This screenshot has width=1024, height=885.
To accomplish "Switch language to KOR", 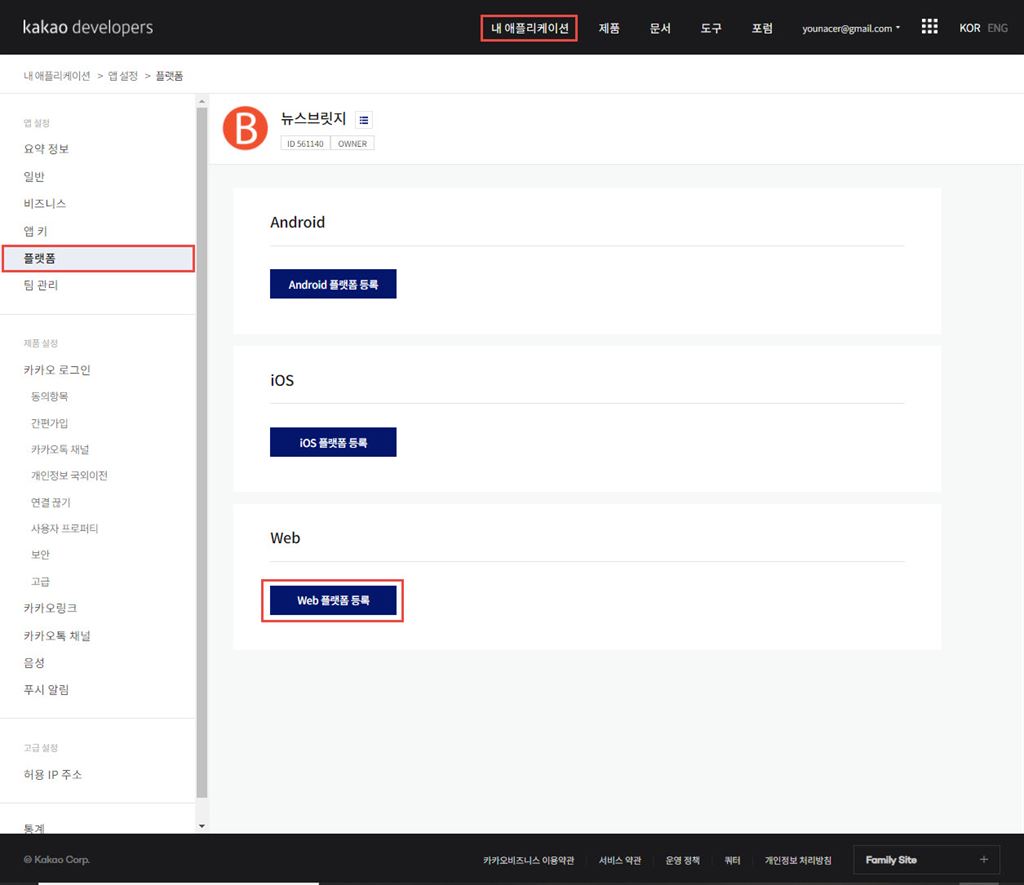I will pyautogui.click(x=969, y=28).
